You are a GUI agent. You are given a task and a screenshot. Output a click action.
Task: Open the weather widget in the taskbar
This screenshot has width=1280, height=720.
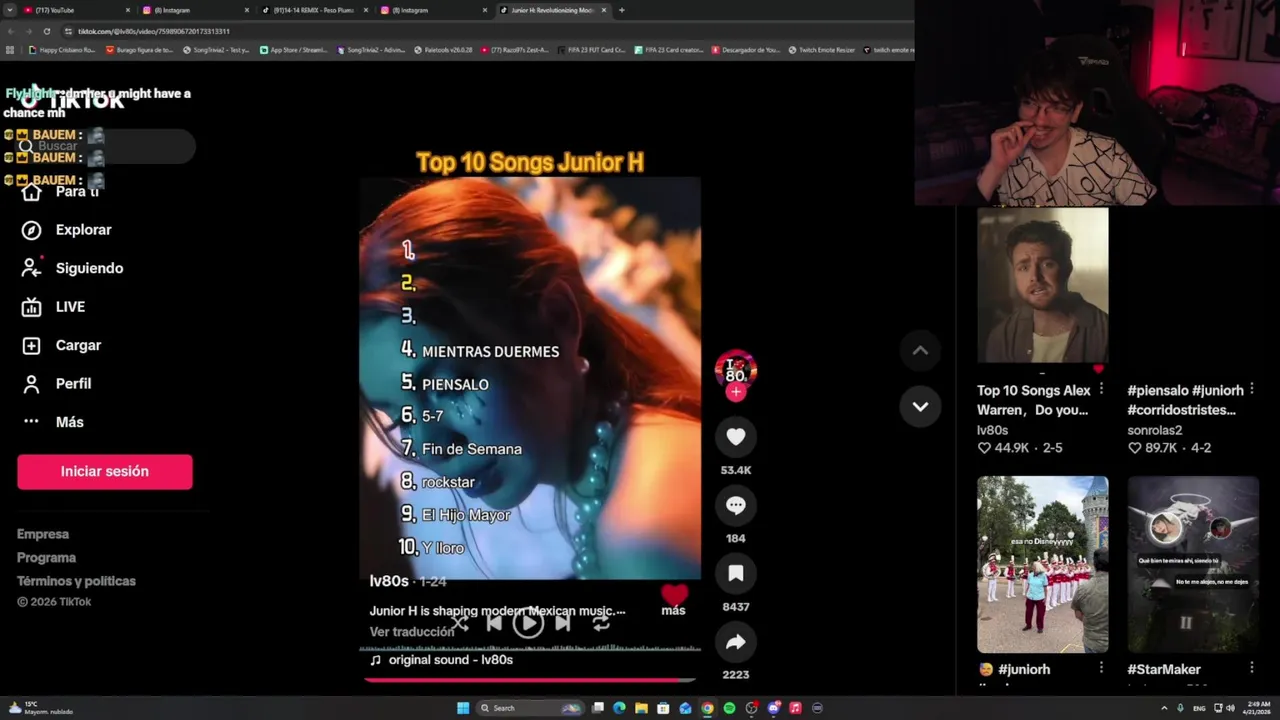tap(40, 708)
